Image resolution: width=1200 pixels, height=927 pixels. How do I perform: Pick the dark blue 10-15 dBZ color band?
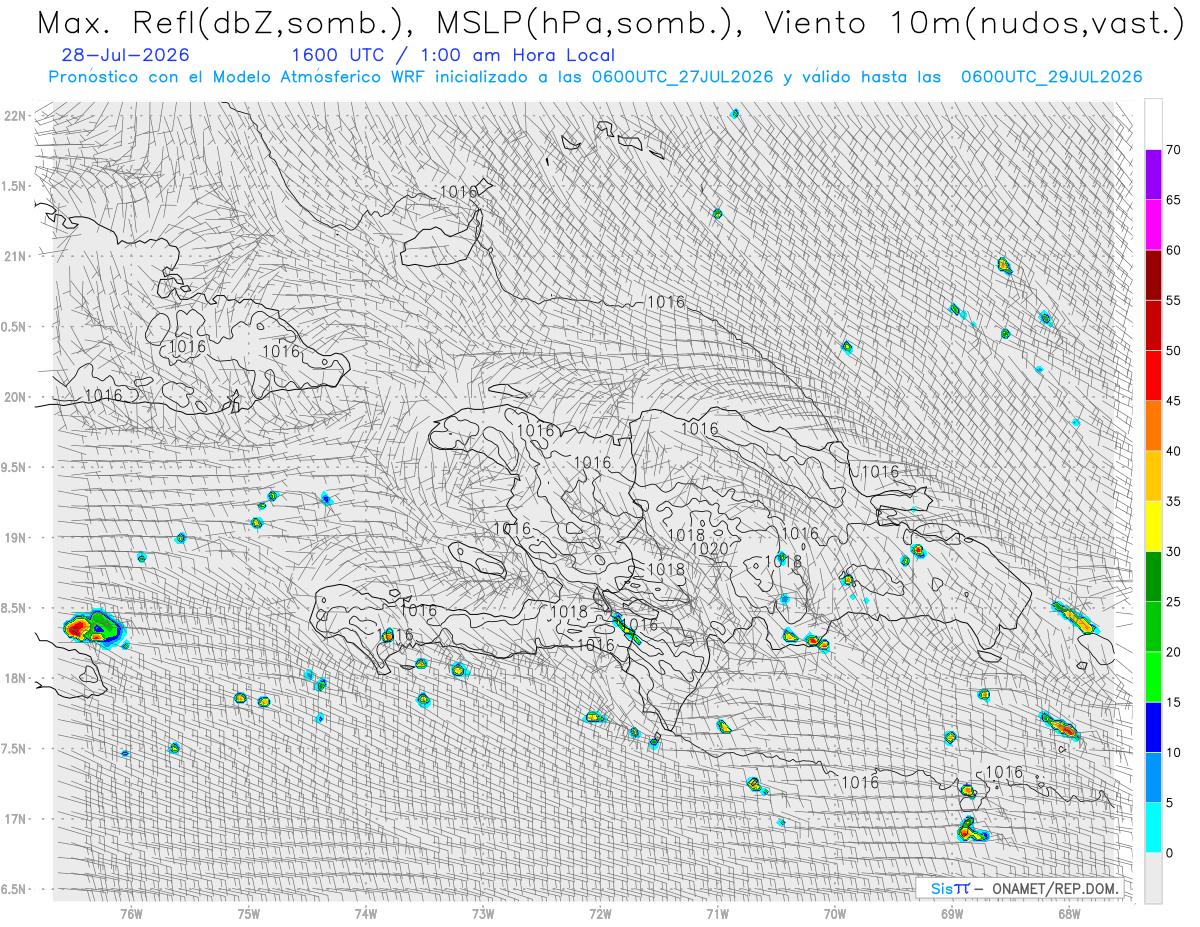(1153, 727)
